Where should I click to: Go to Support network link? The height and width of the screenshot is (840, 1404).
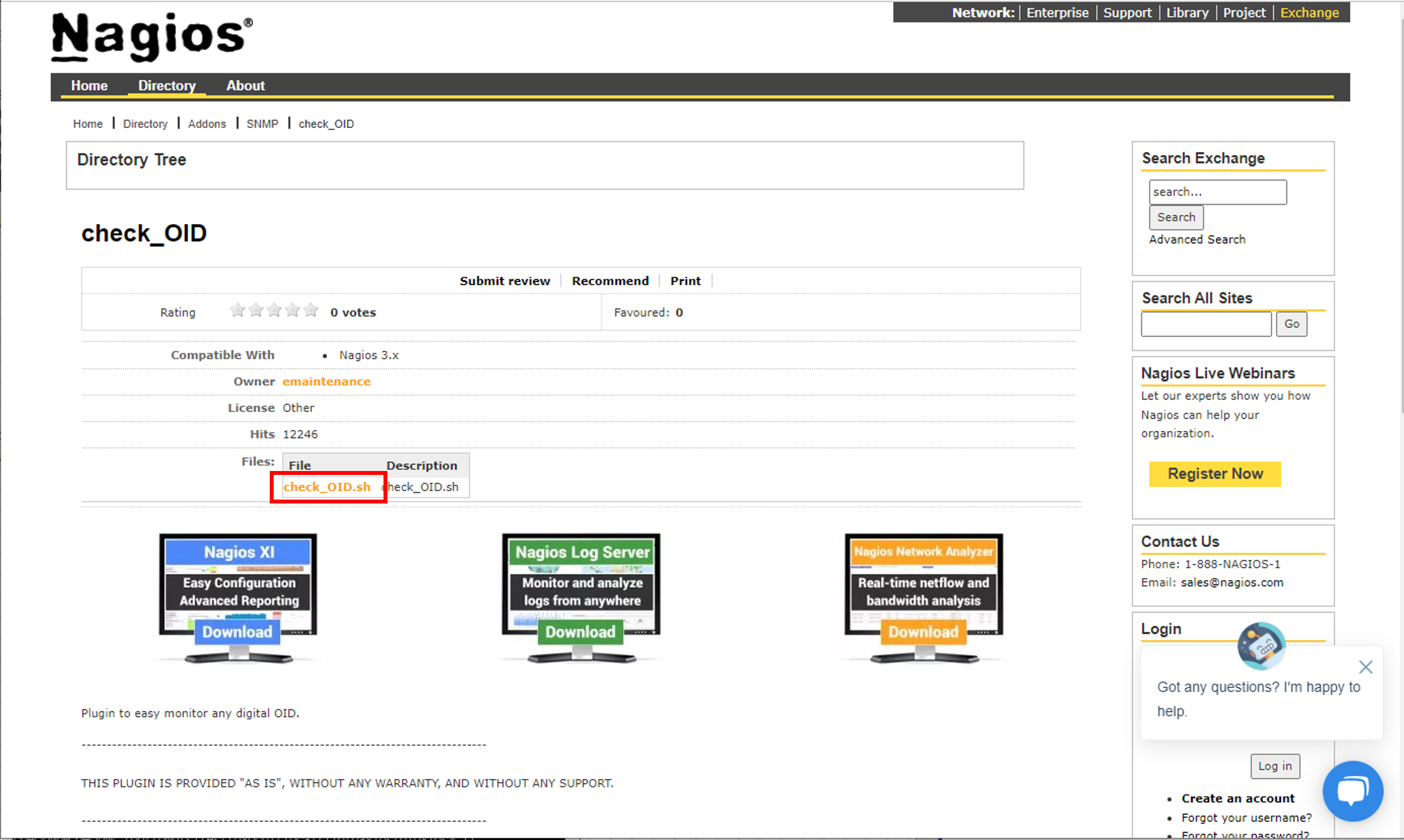pyautogui.click(x=1127, y=12)
